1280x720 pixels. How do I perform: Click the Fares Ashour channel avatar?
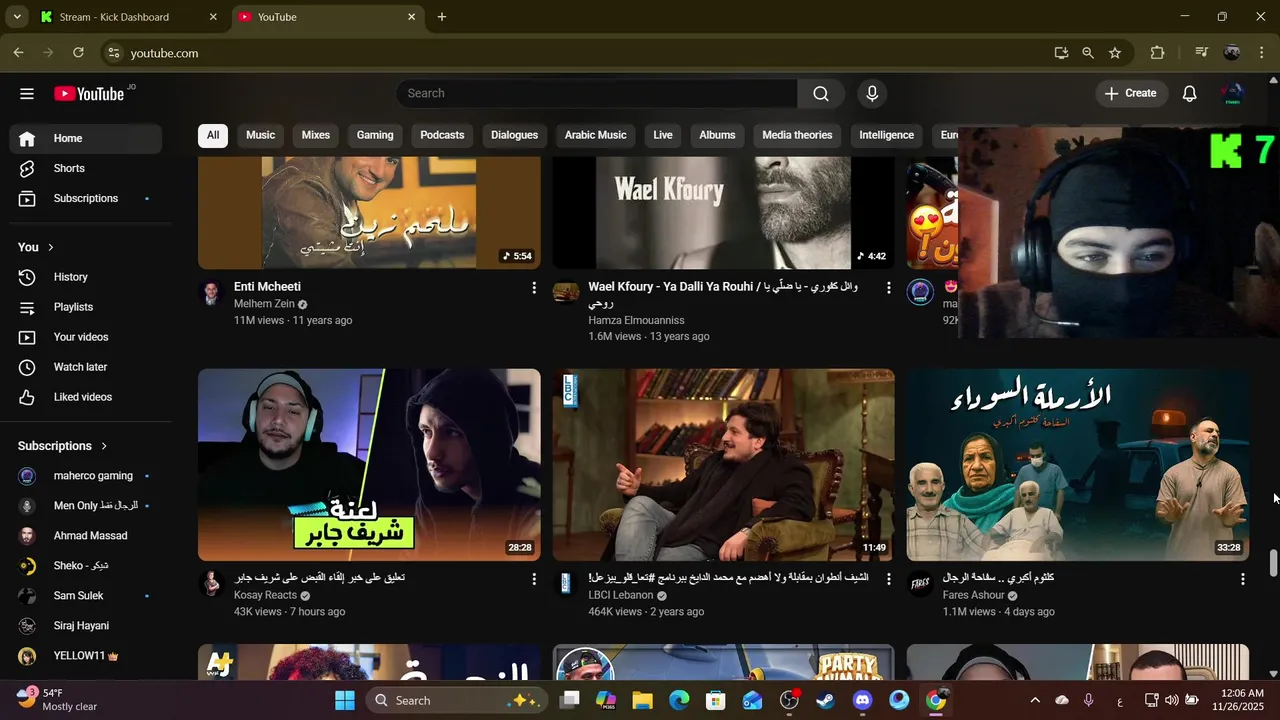pyautogui.click(x=920, y=583)
